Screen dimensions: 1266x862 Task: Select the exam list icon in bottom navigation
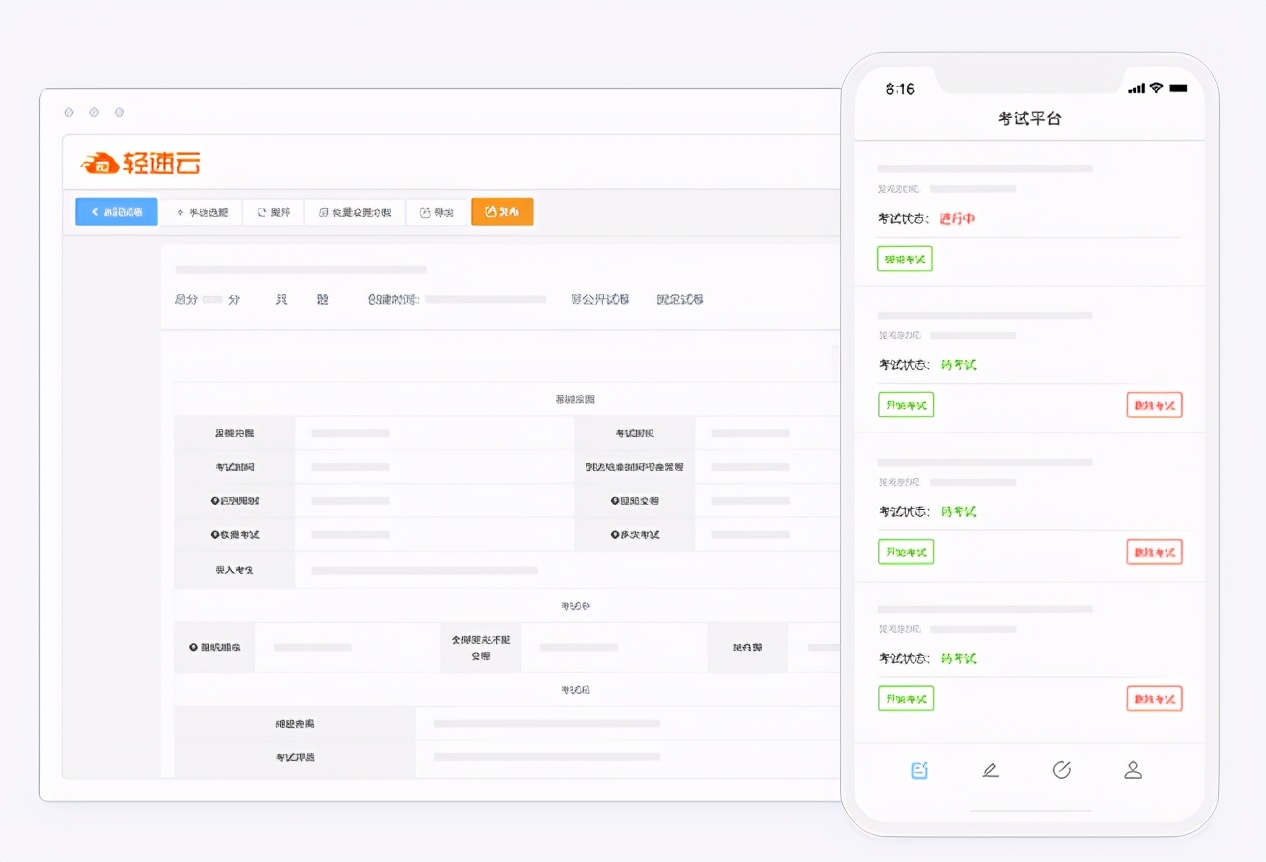tap(919, 770)
